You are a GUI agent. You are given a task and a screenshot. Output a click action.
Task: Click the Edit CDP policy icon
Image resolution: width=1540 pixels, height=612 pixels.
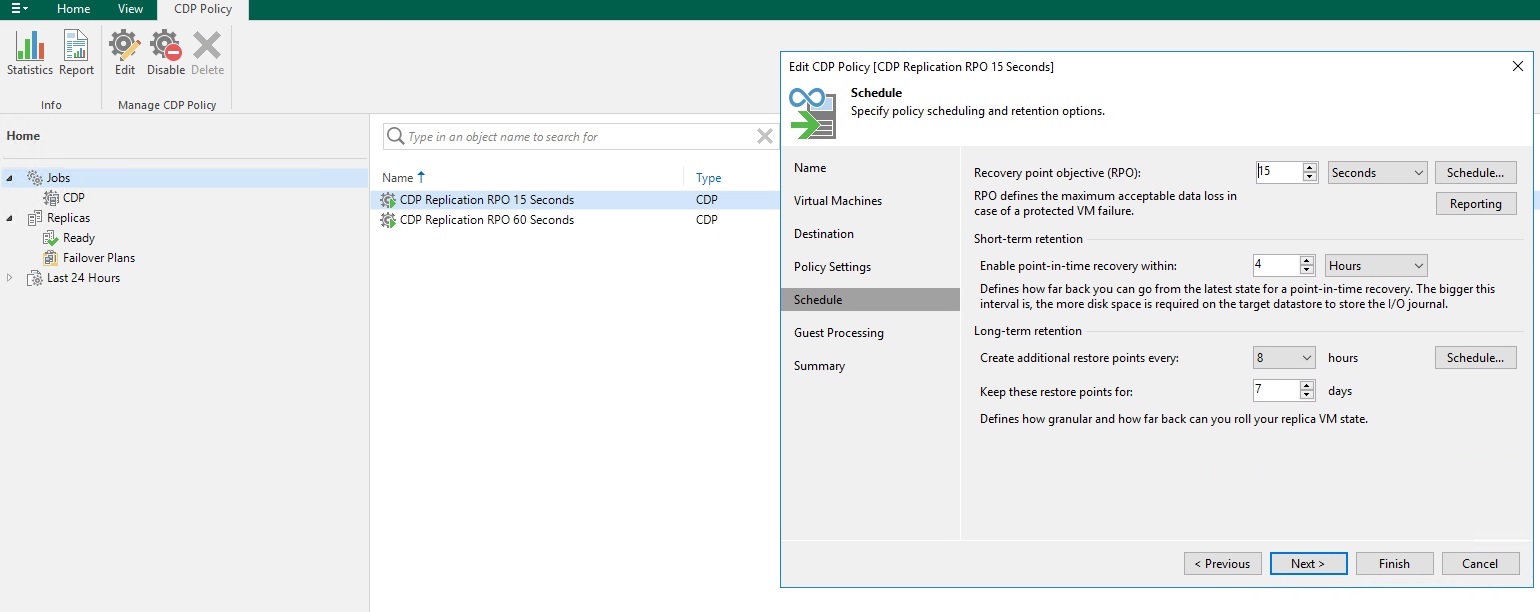pyautogui.click(x=125, y=52)
